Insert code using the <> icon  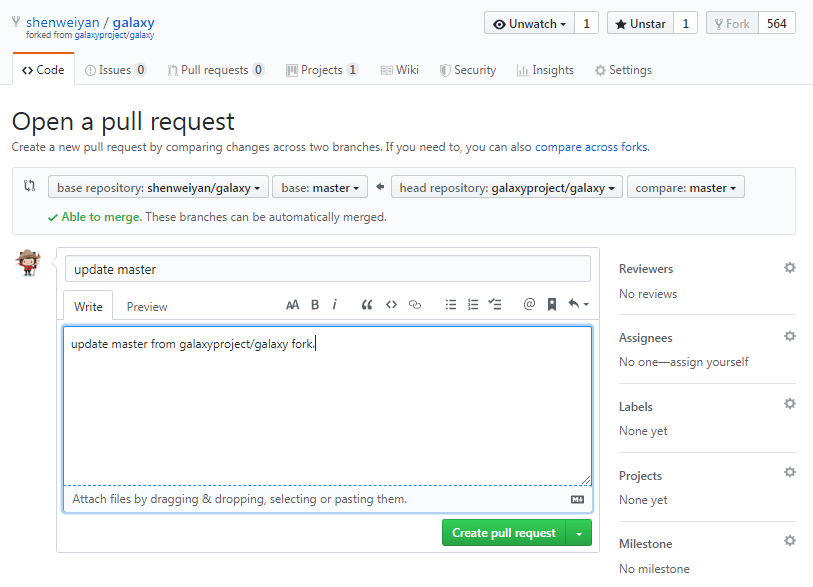[x=391, y=305]
